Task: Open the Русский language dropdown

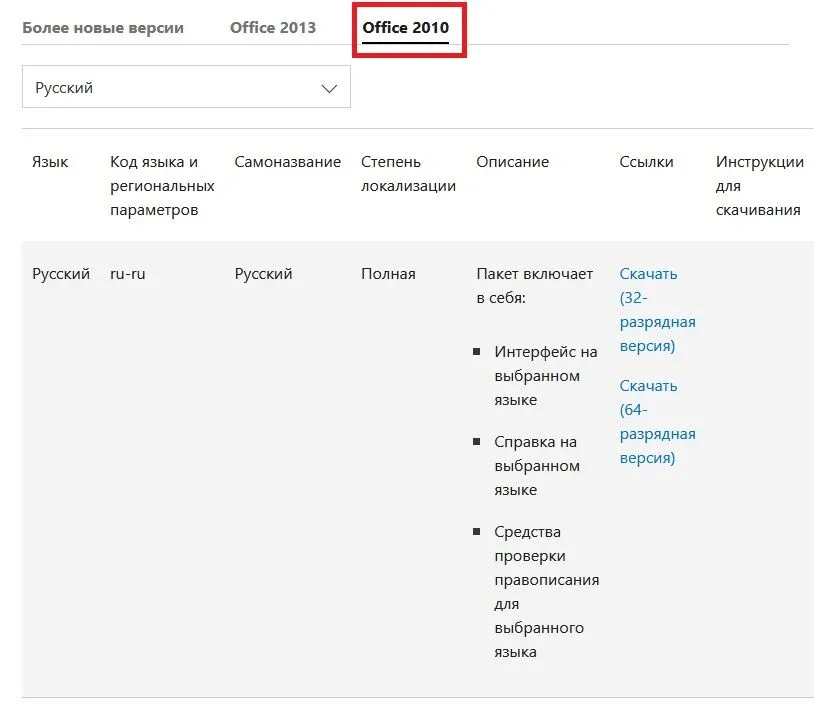Action: [186, 87]
